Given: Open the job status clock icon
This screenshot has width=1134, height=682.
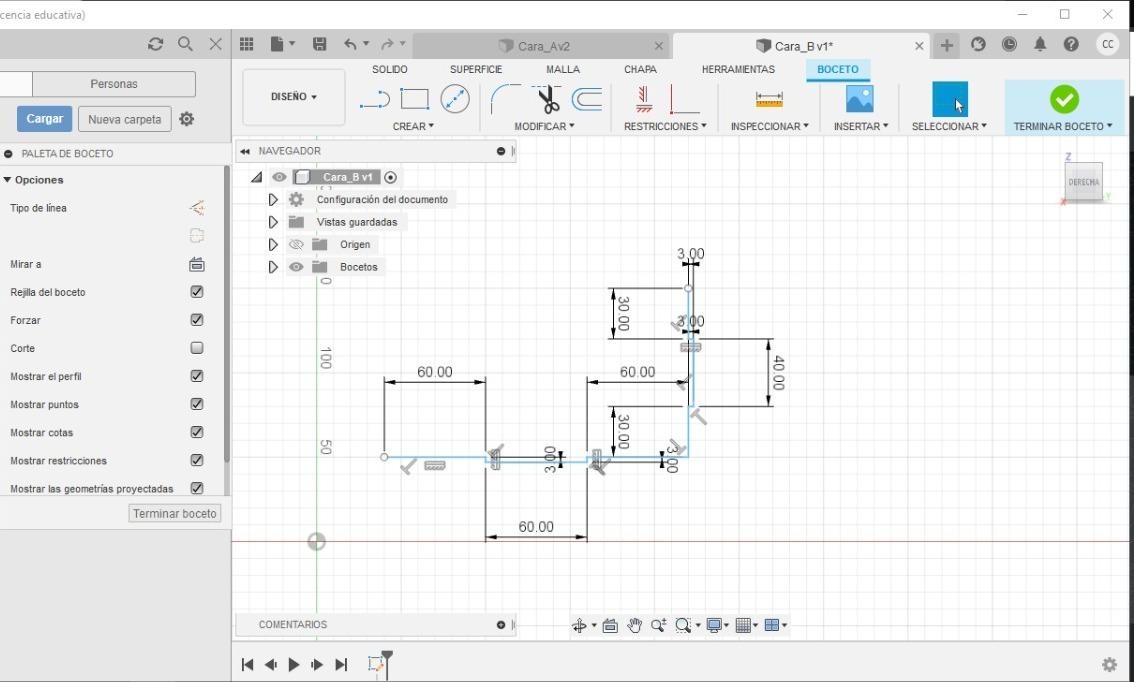Looking at the screenshot, I should pos(1009,45).
